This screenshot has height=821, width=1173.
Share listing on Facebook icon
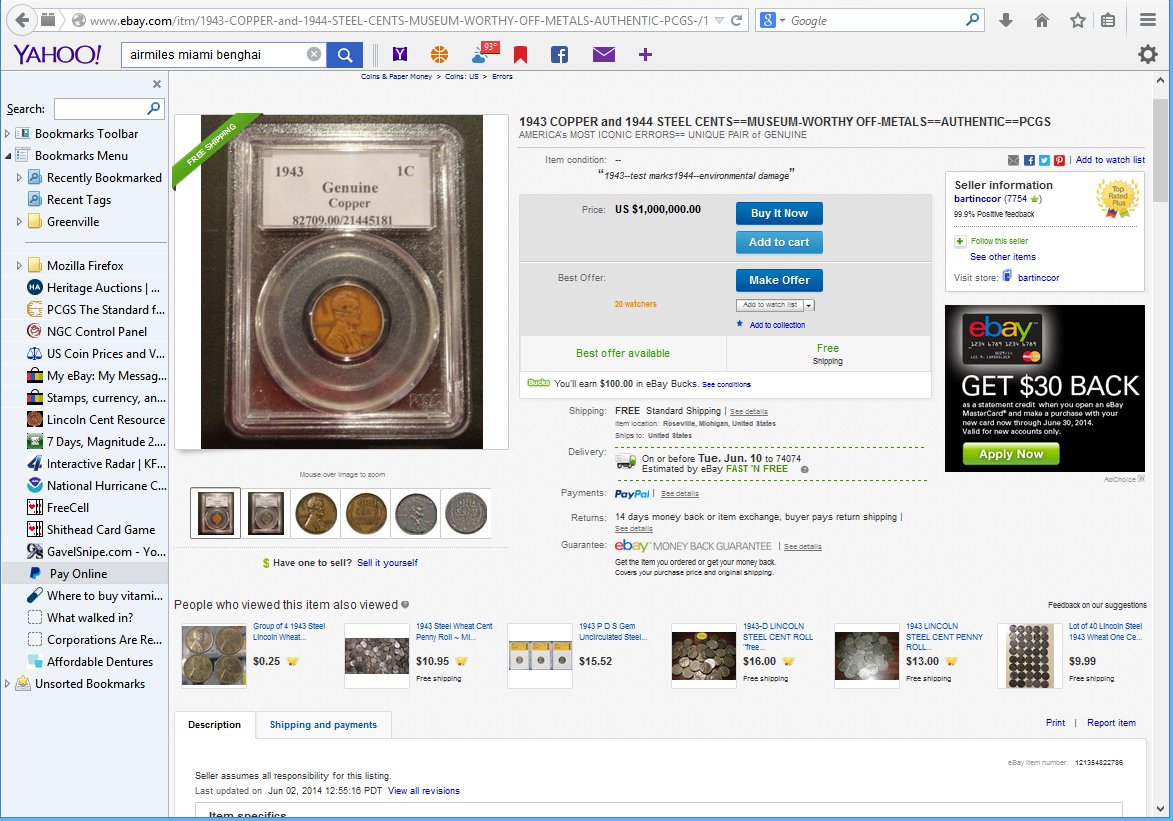(x=1029, y=160)
